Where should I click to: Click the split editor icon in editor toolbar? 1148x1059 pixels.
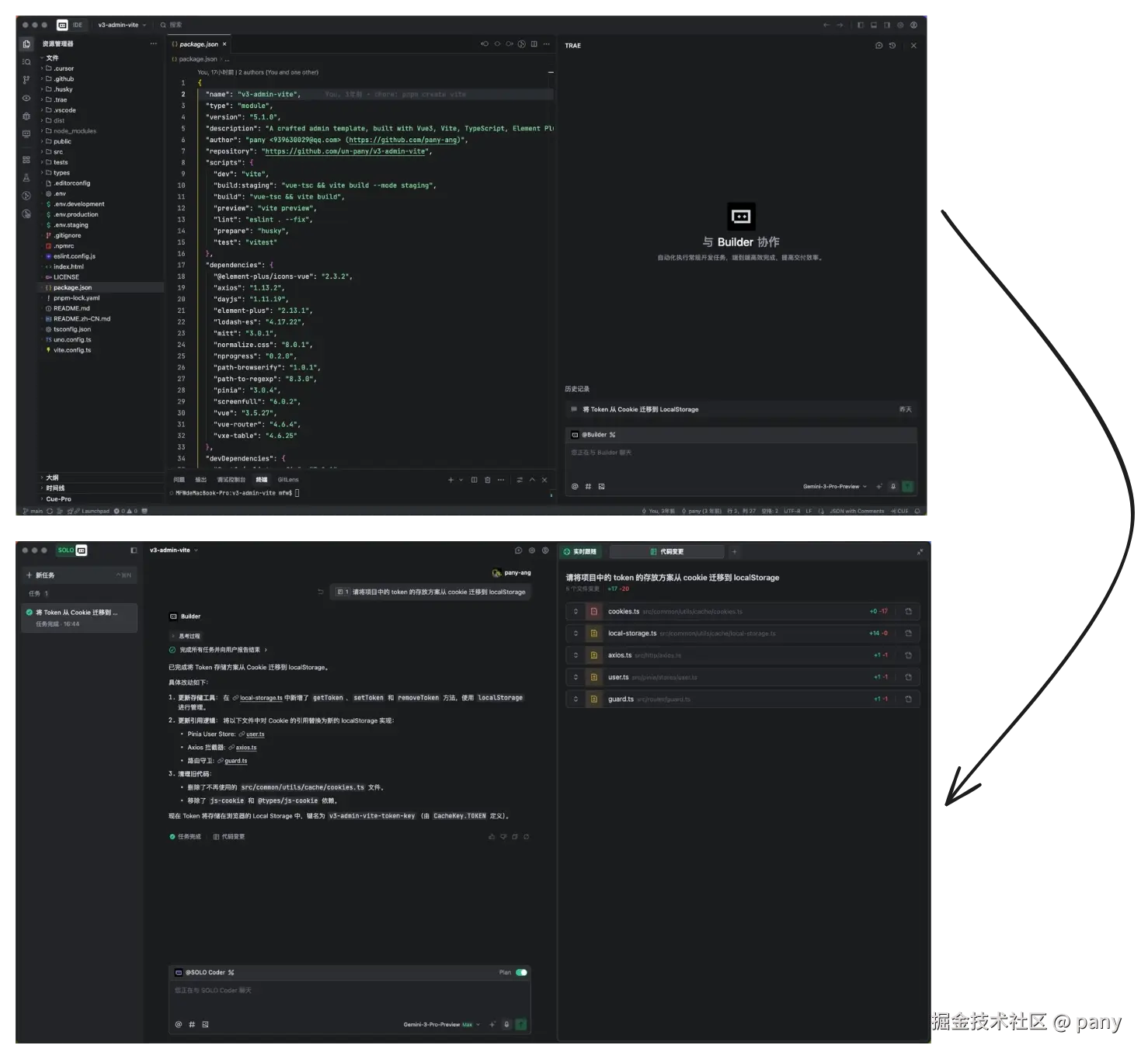(534, 44)
